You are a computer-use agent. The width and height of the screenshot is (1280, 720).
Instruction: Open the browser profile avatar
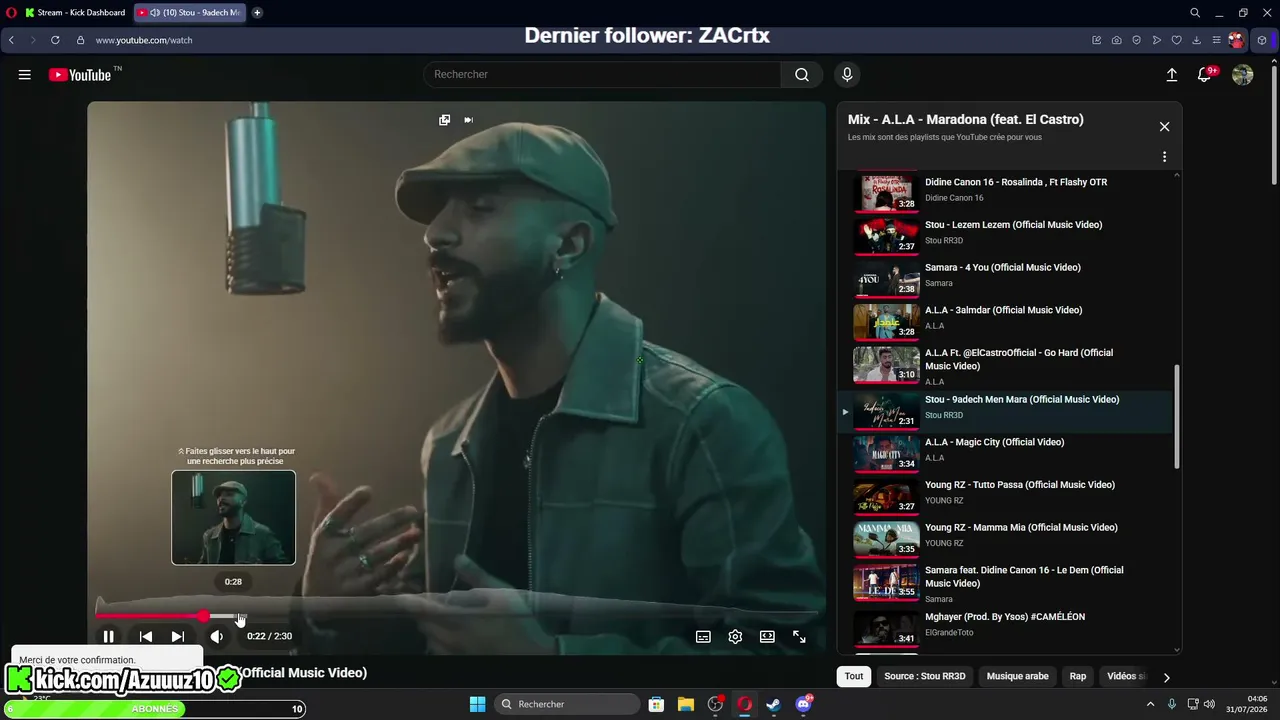(1238, 40)
